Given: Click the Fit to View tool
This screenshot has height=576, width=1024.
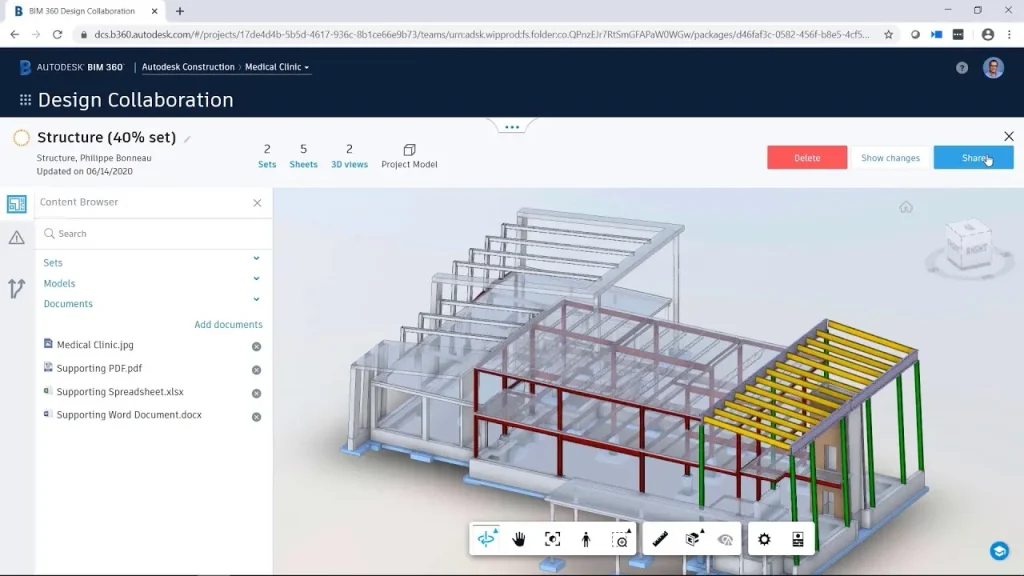Looking at the screenshot, I should tap(552, 539).
